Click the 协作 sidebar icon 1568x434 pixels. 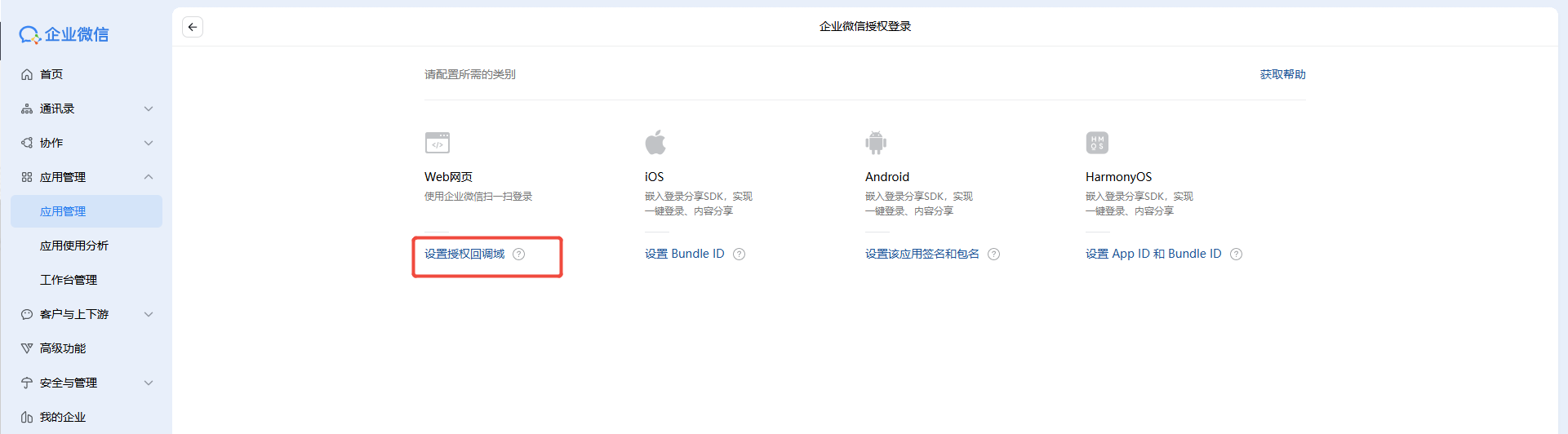[27, 143]
